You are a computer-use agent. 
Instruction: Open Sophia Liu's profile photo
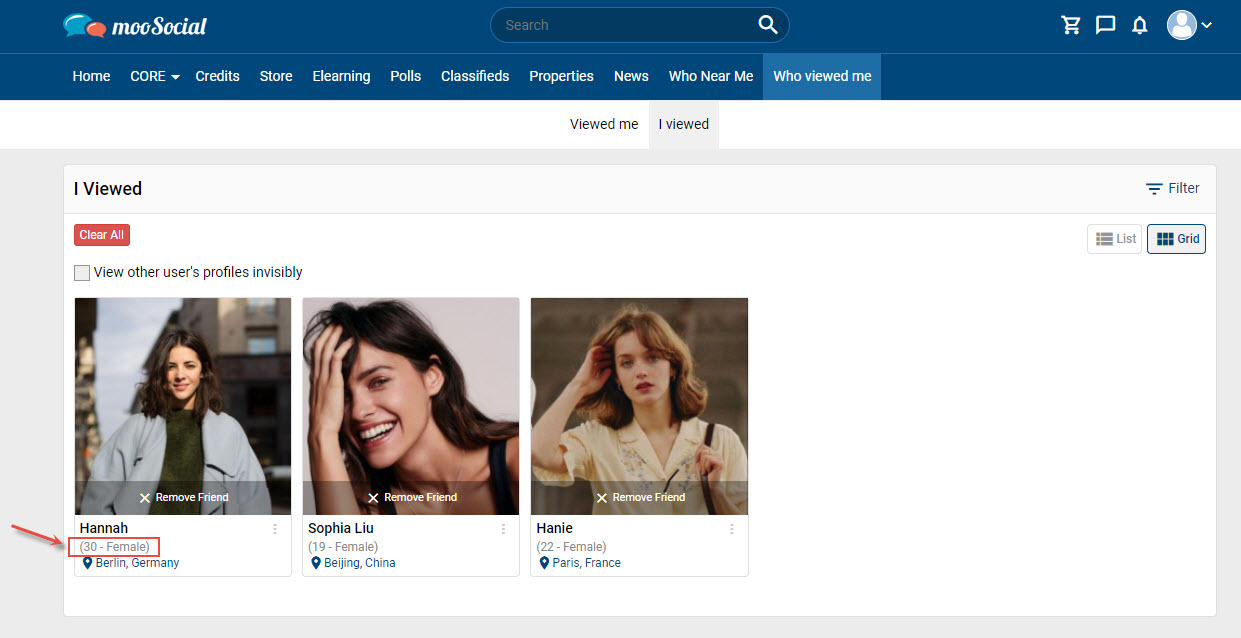pos(411,390)
